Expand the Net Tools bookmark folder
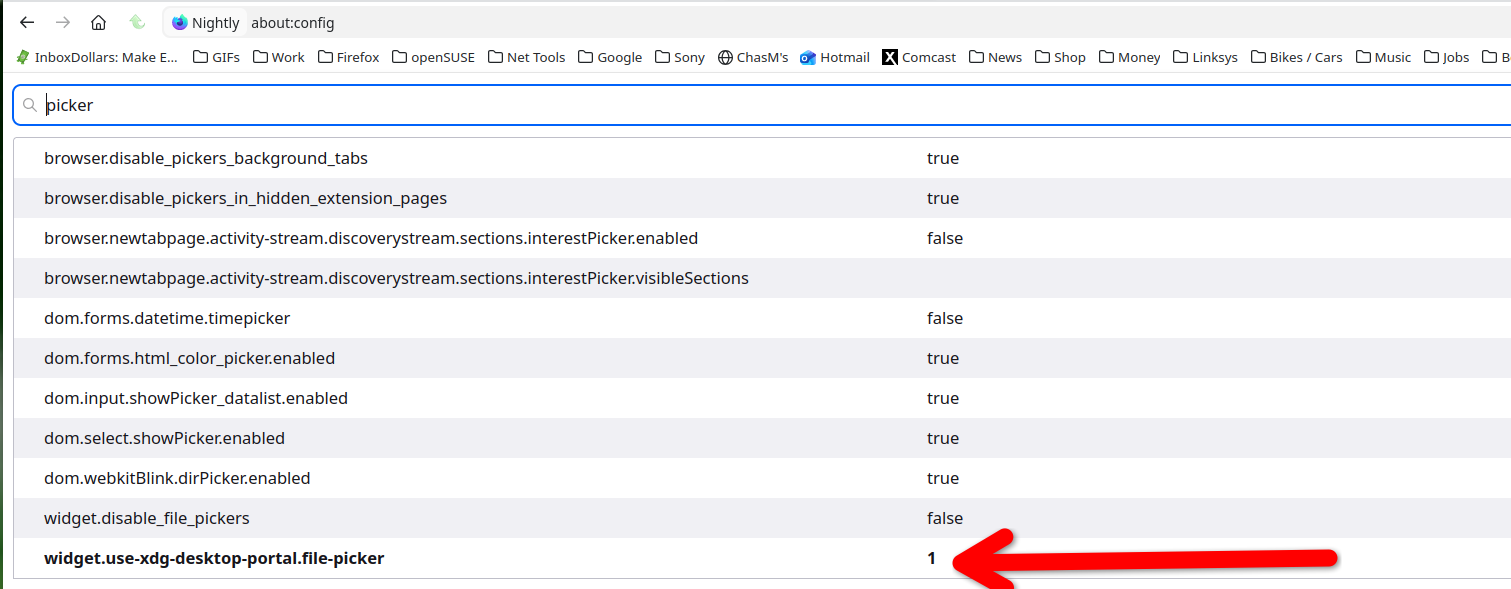Image resolution: width=1511 pixels, height=589 pixels. point(526,57)
